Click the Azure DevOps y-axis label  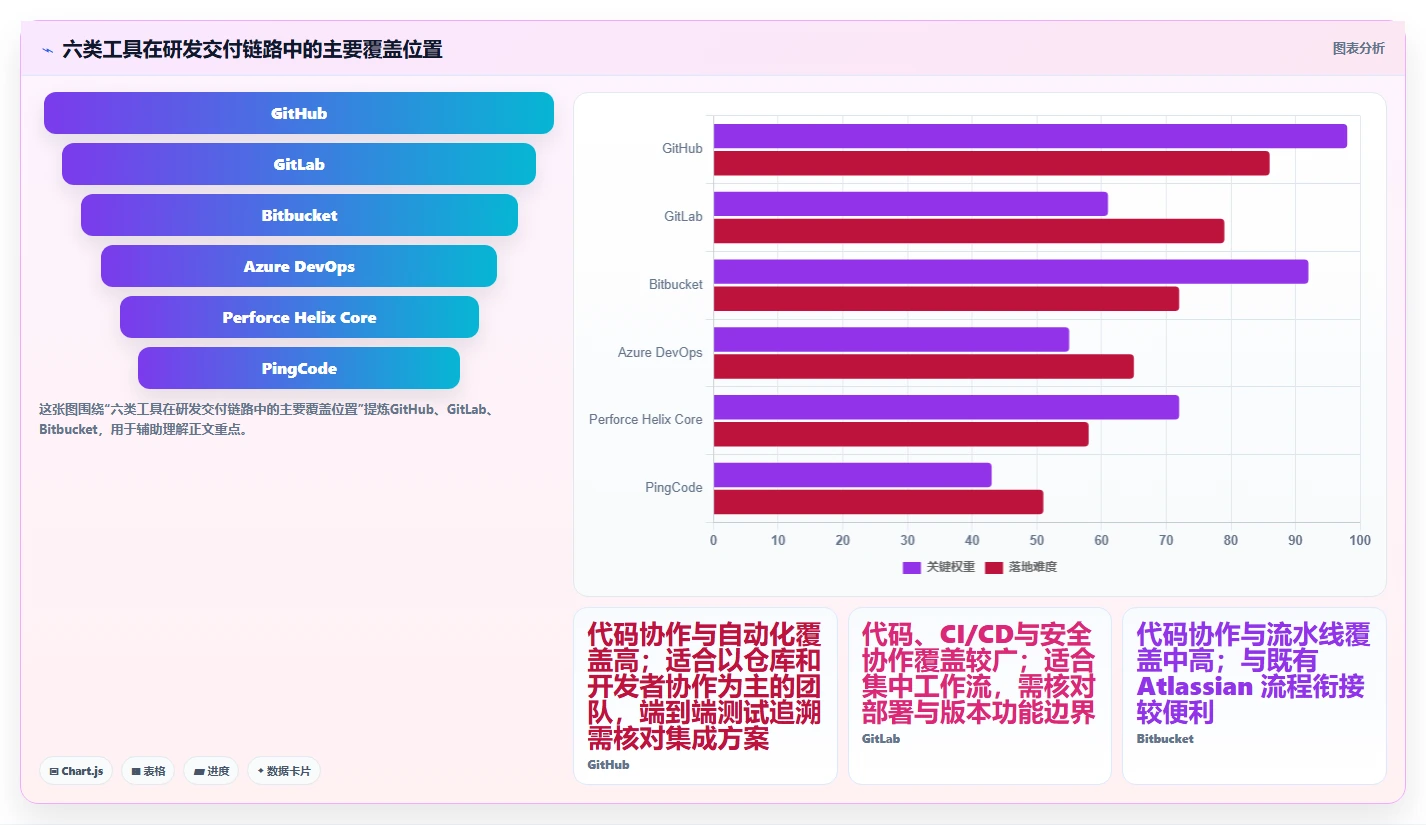(660, 352)
